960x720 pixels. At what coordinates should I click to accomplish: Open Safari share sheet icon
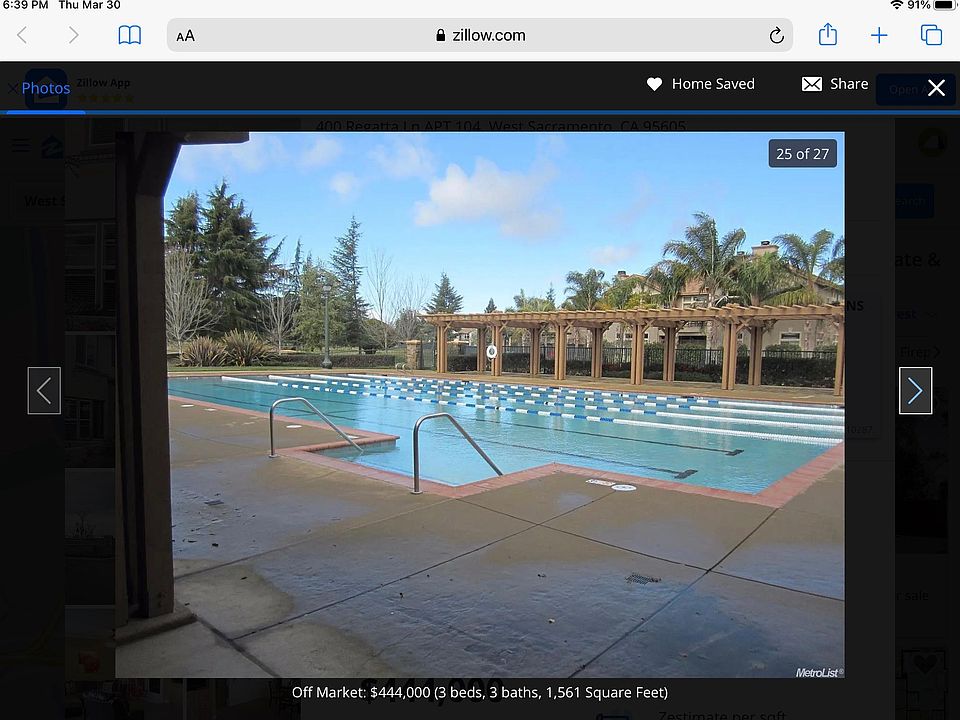click(x=828, y=34)
